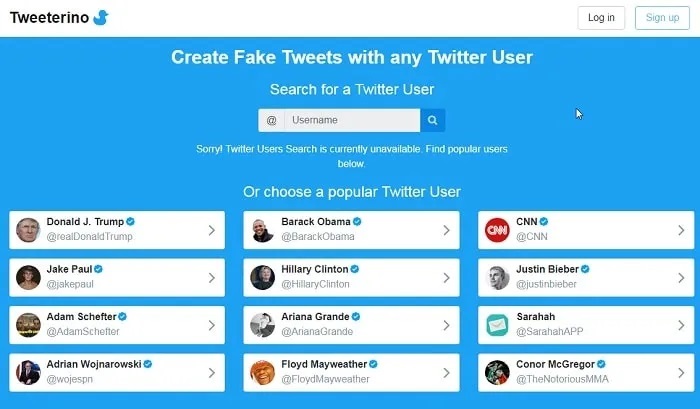Viewport: 700px width, 409px height.
Task: Click the Log in button
Action: 601,18
